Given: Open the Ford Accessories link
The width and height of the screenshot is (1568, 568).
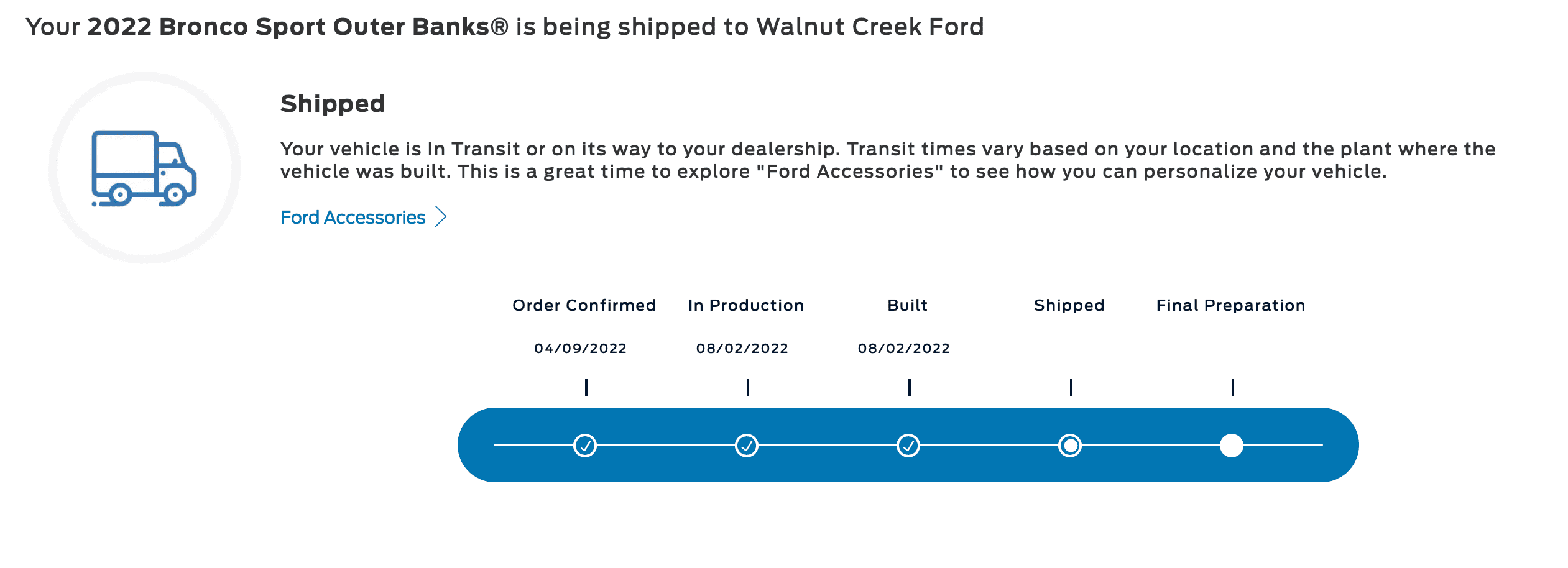Looking at the screenshot, I should click(x=352, y=217).
